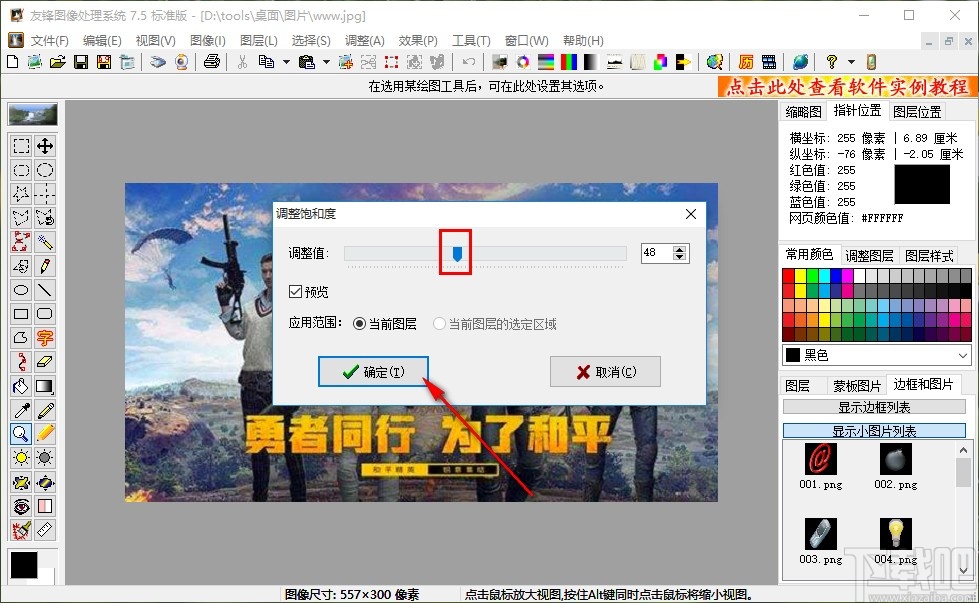
Task: Confirm saturation with 确定(T) button
Action: pos(373,372)
